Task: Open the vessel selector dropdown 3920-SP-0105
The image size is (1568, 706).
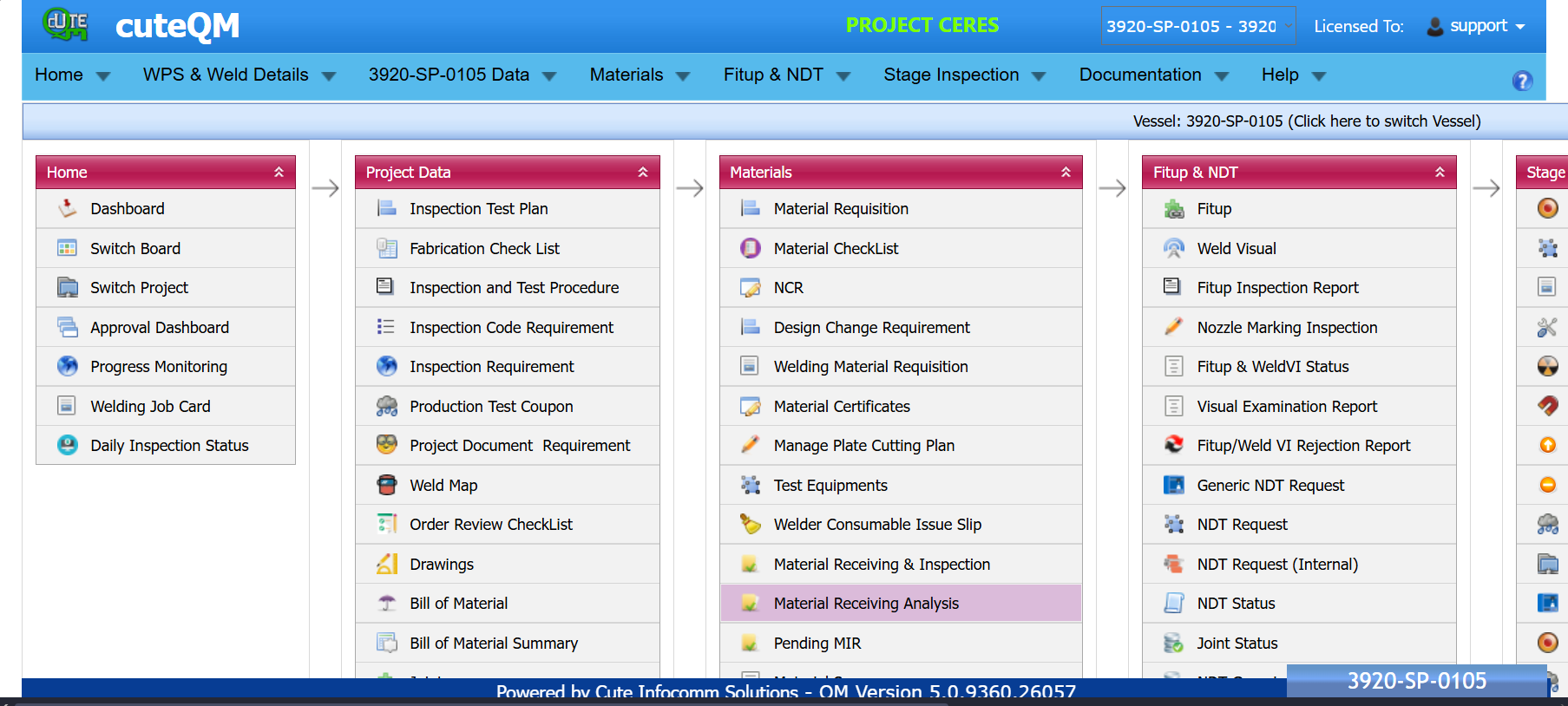Action: coord(1197,26)
